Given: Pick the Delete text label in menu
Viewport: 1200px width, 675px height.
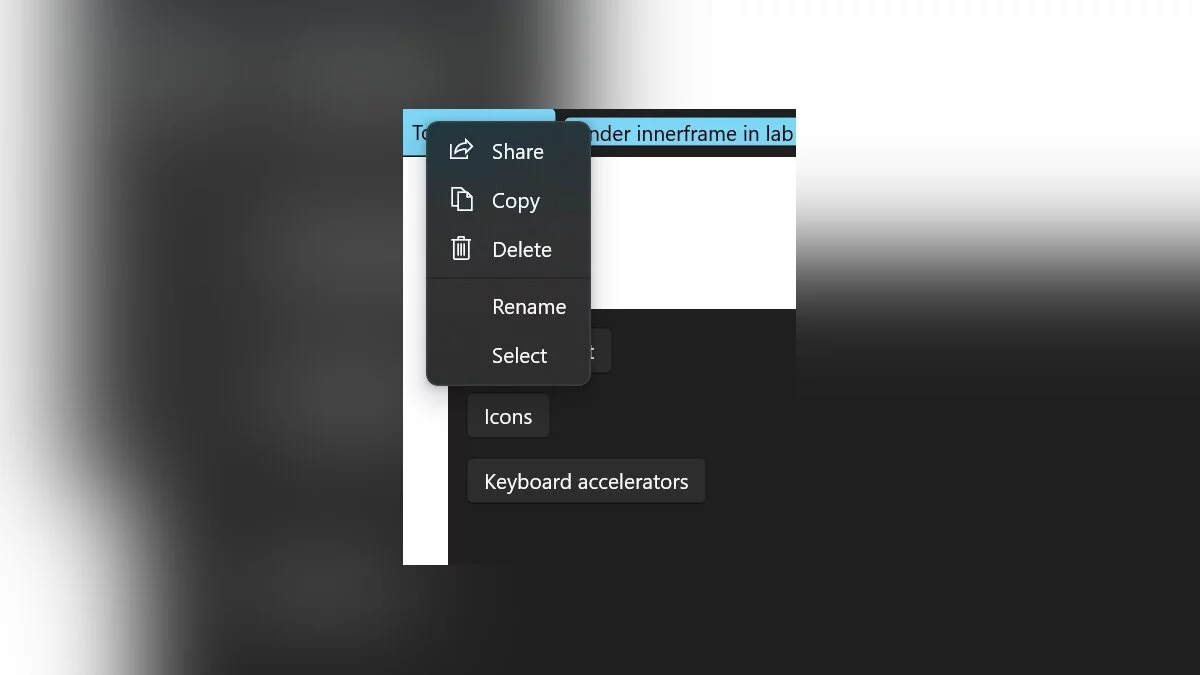Looking at the screenshot, I should 522,250.
